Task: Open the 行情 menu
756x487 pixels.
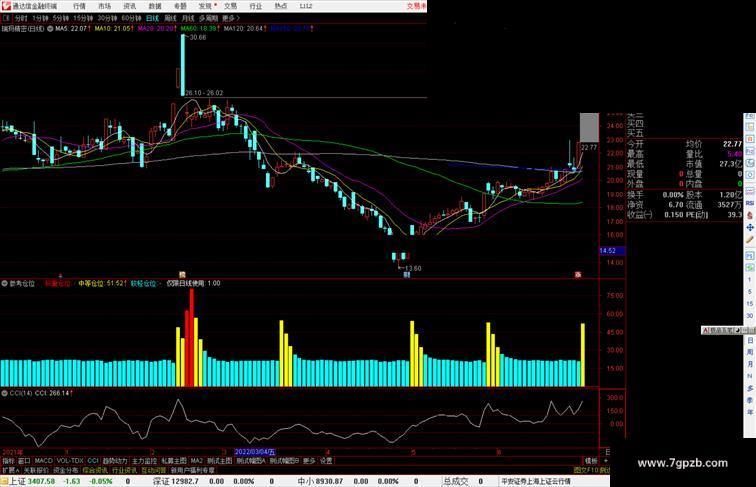Action: point(79,6)
